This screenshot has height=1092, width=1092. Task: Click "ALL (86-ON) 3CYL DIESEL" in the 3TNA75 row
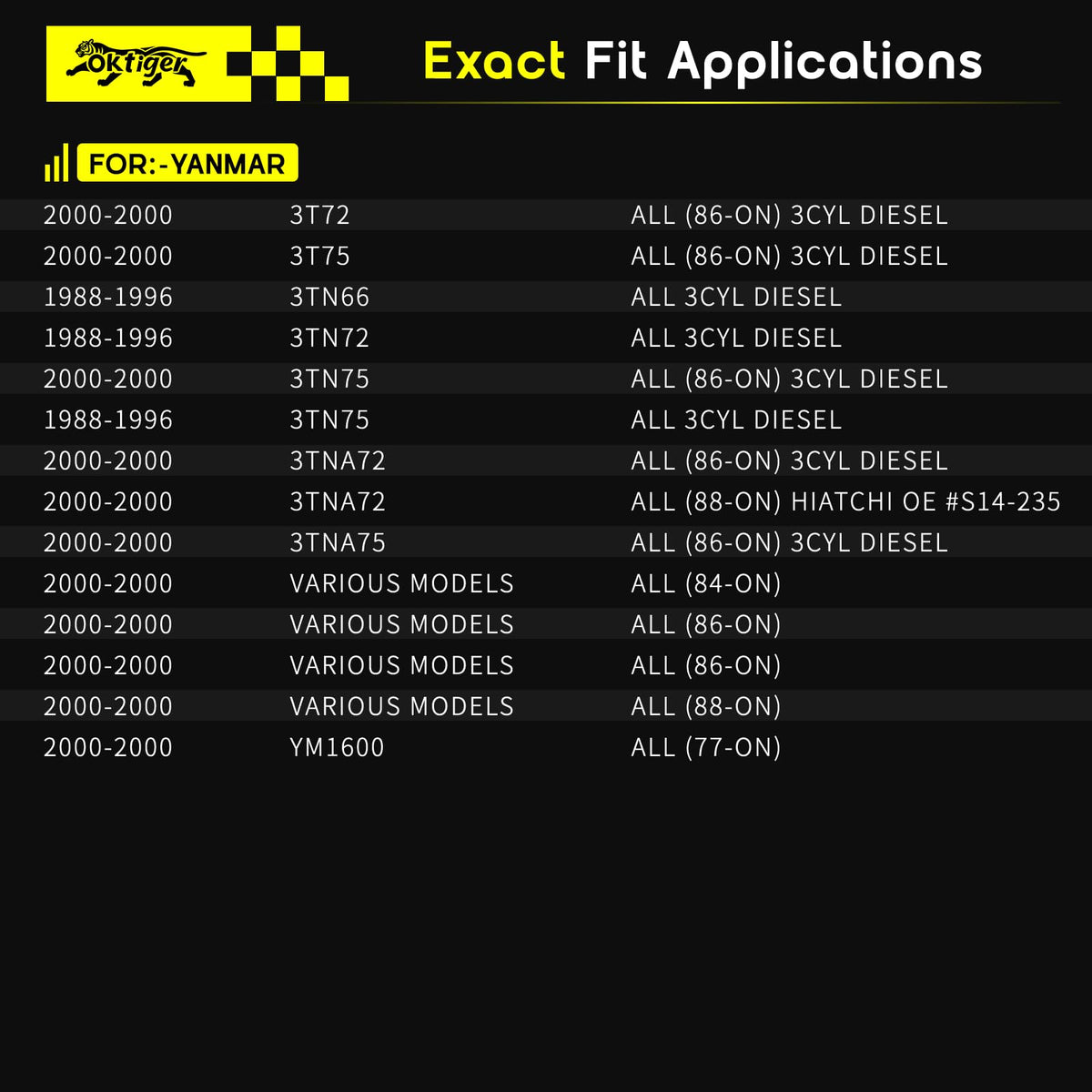[790, 542]
